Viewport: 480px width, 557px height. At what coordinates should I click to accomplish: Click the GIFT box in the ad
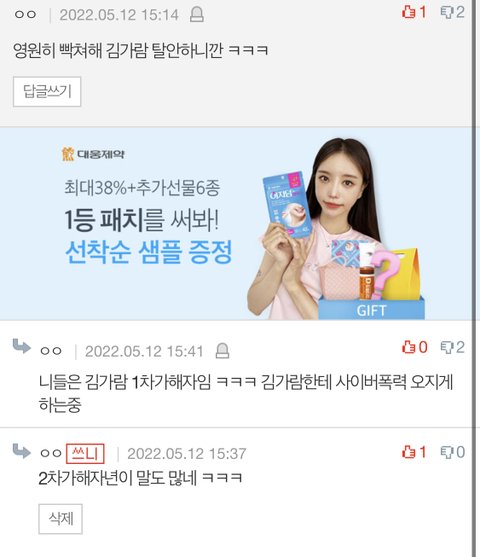(x=371, y=310)
